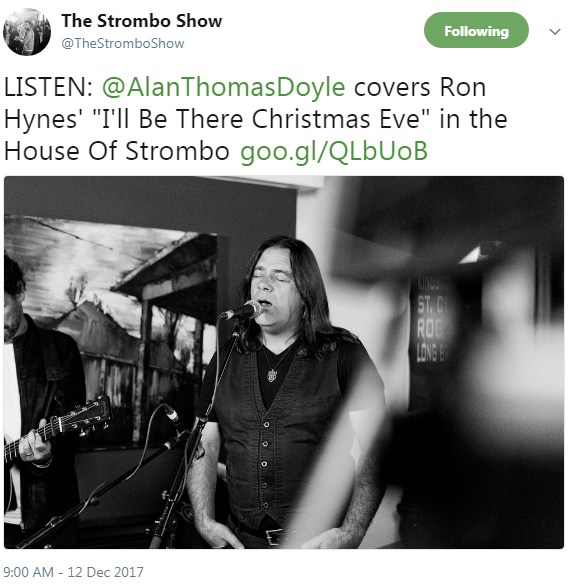Open The Strombo Show display name
Image resolution: width=571 pixels, height=584 pixels.
(x=142, y=21)
